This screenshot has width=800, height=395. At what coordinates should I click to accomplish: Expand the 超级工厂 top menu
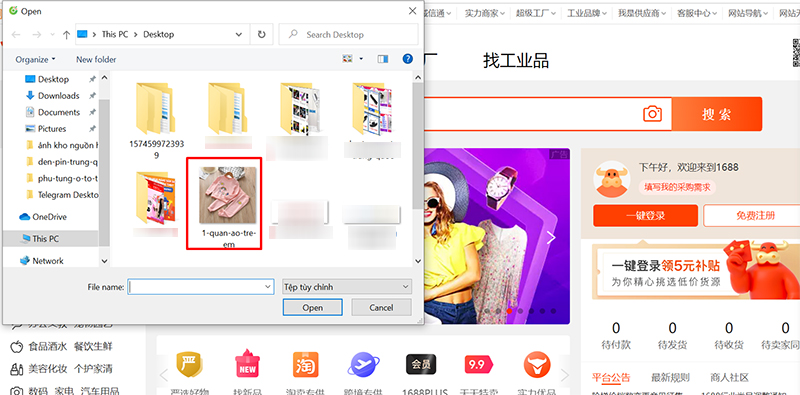[536, 13]
